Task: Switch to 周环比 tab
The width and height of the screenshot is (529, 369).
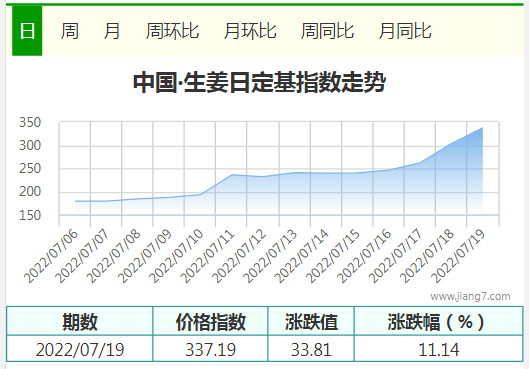Action: (172, 31)
